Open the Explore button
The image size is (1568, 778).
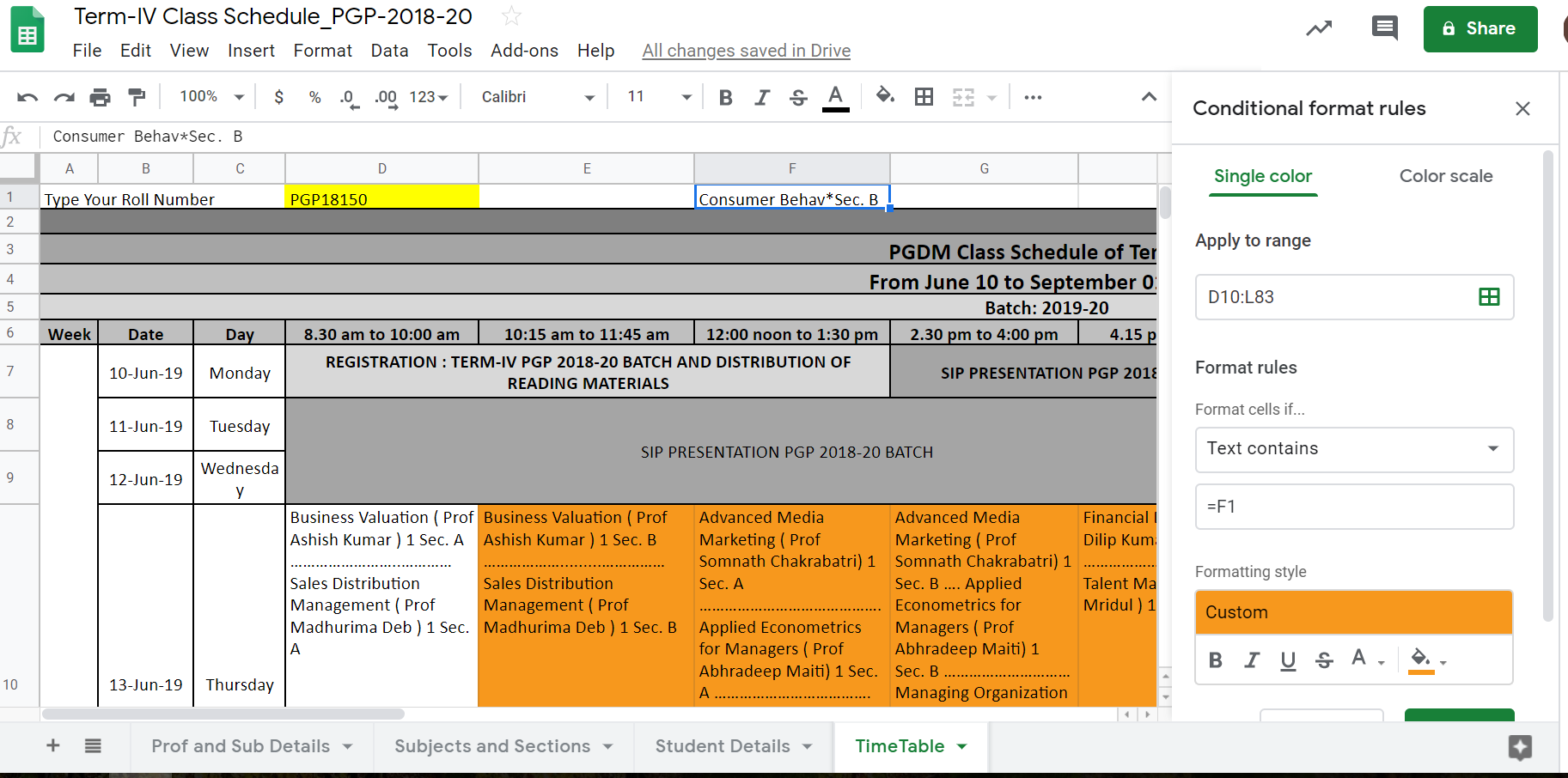(x=1520, y=747)
